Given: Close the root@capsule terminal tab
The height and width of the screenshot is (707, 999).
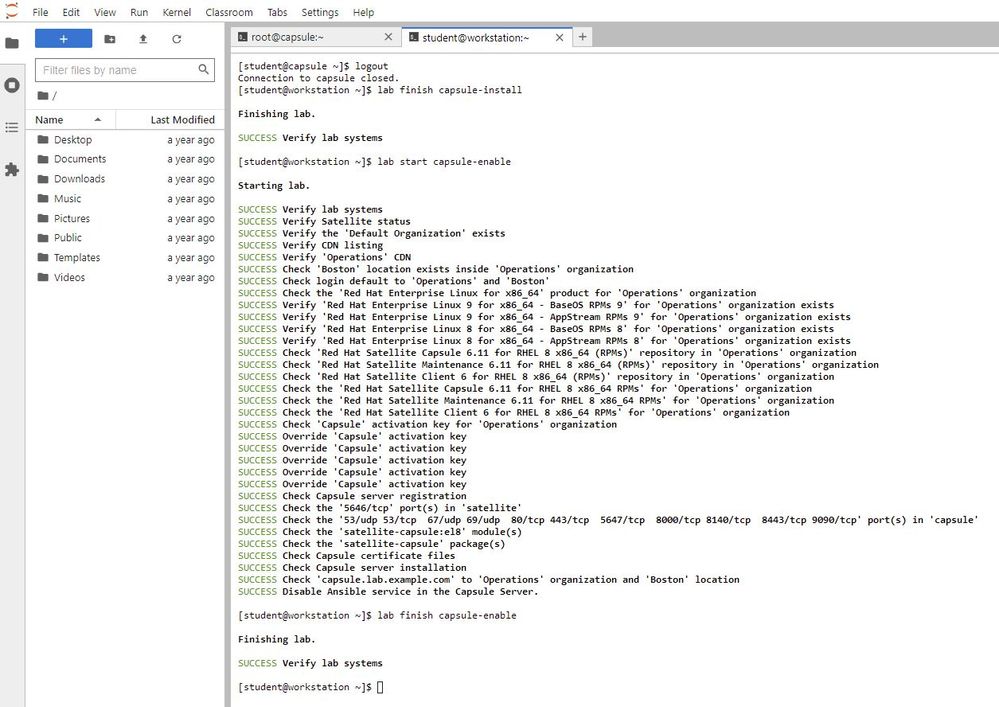Looking at the screenshot, I should 389,37.
